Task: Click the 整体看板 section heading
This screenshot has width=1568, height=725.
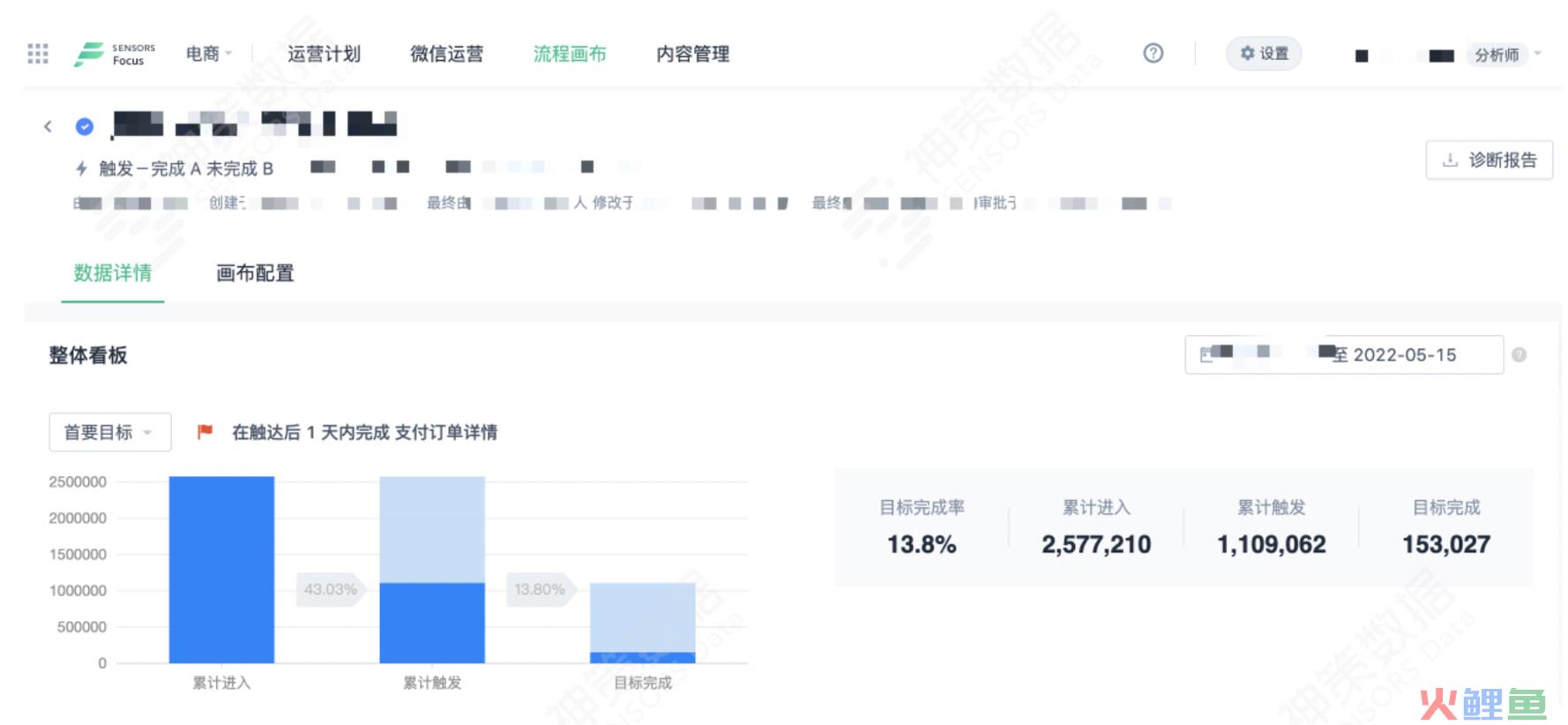Action: 88,355
